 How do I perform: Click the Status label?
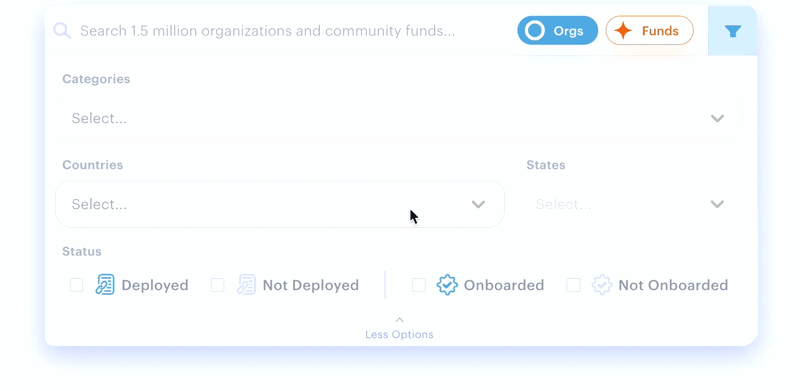coord(82,251)
